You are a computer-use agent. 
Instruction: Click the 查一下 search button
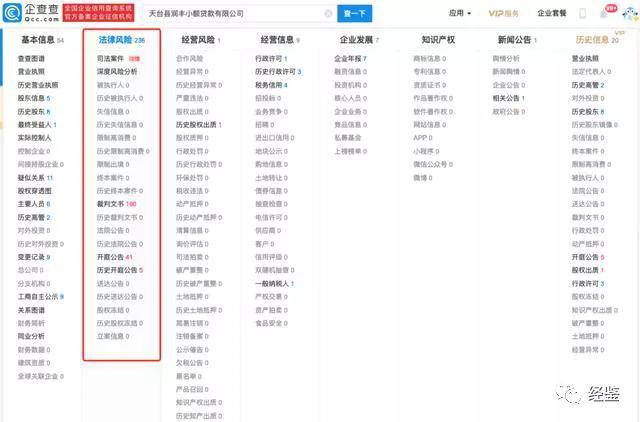[354, 13]
